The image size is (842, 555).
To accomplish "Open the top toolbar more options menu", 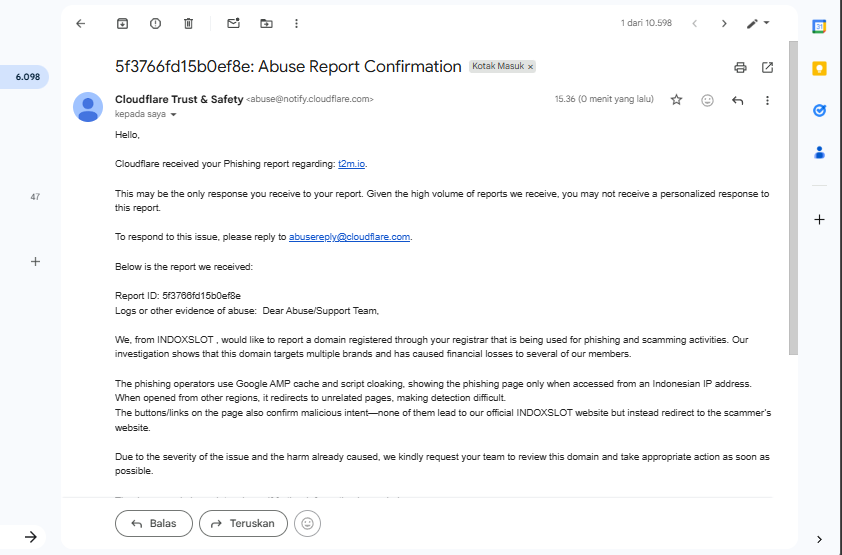I will tap(296, 24).
